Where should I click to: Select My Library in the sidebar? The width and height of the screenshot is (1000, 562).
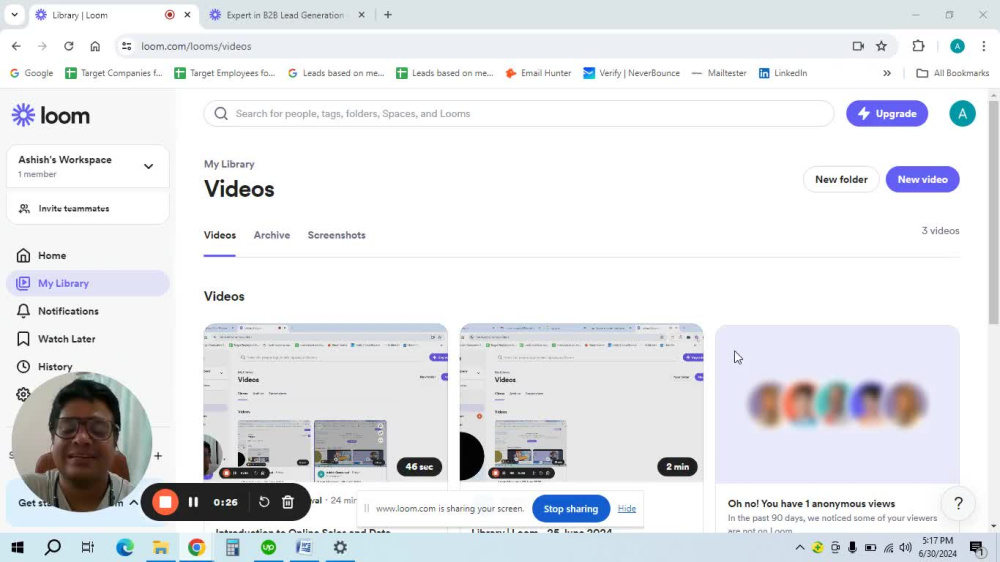[x=88, y=283]
